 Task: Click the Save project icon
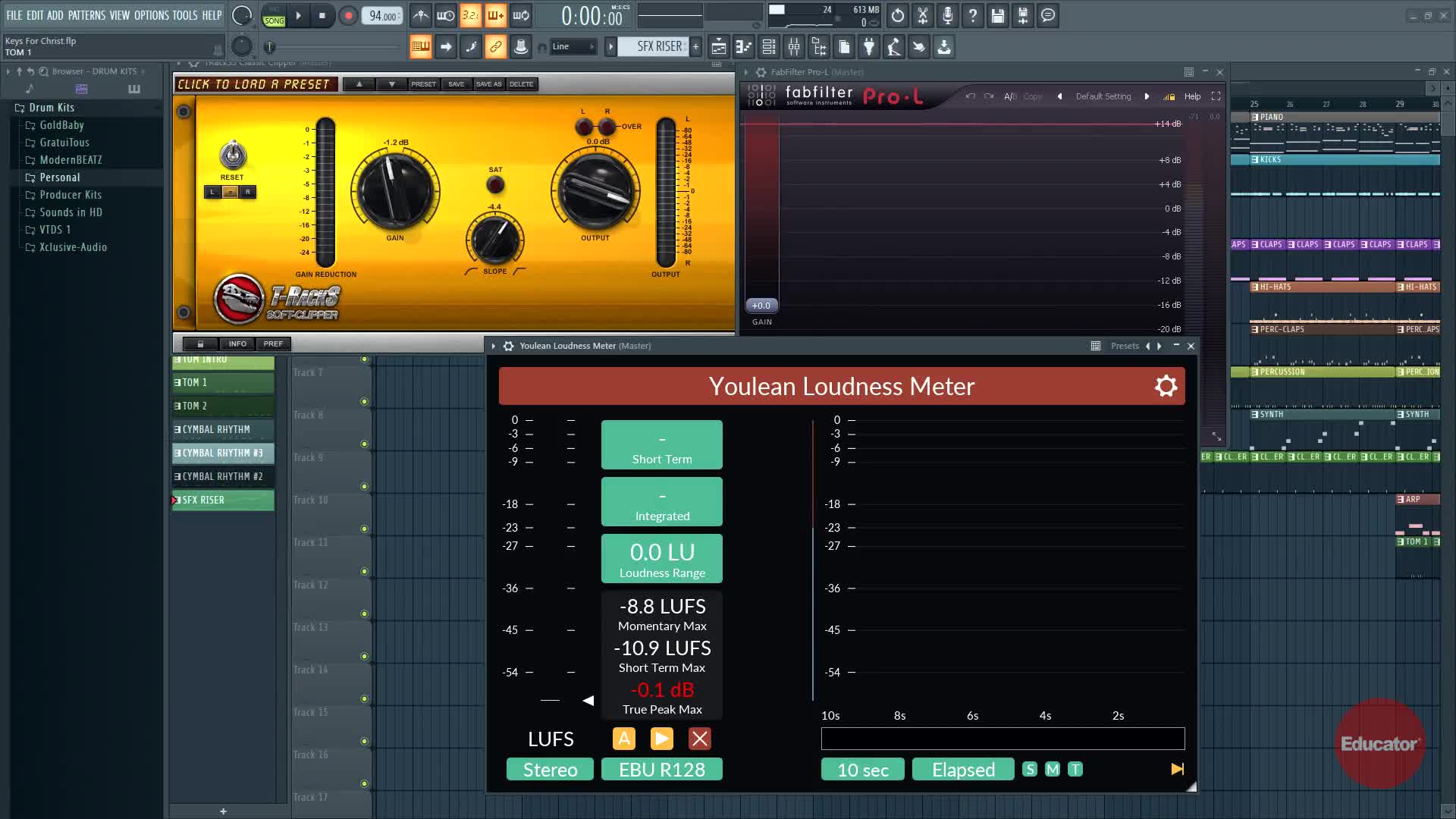[998, 15]
